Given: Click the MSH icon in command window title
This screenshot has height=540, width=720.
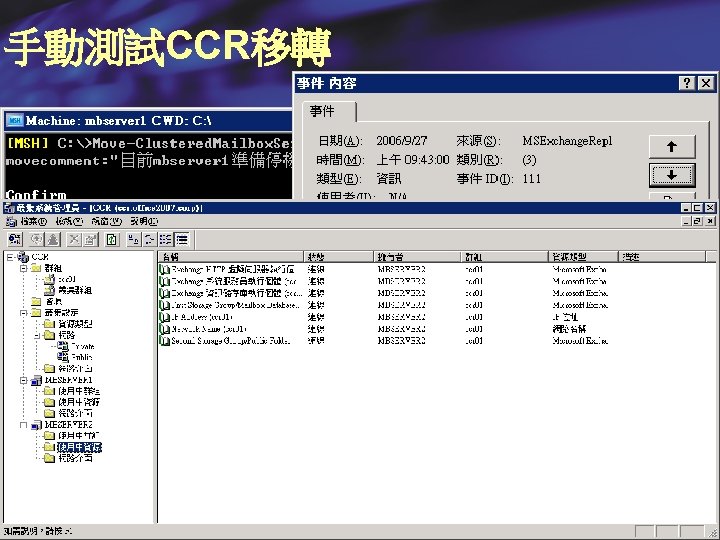Looking at the screenshot, I should pos(15,120).
